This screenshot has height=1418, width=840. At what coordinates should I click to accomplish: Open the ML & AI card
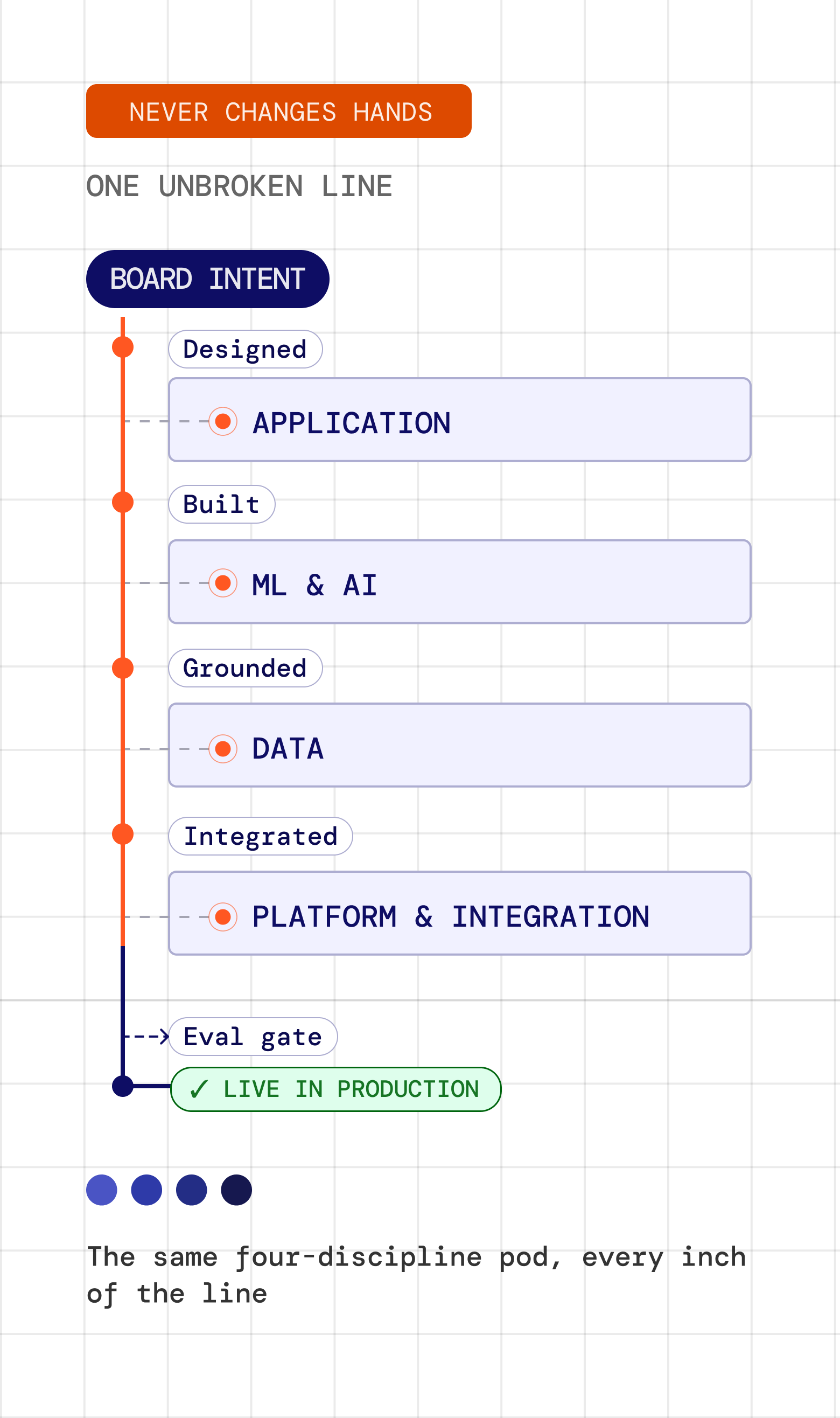point(460,581)
